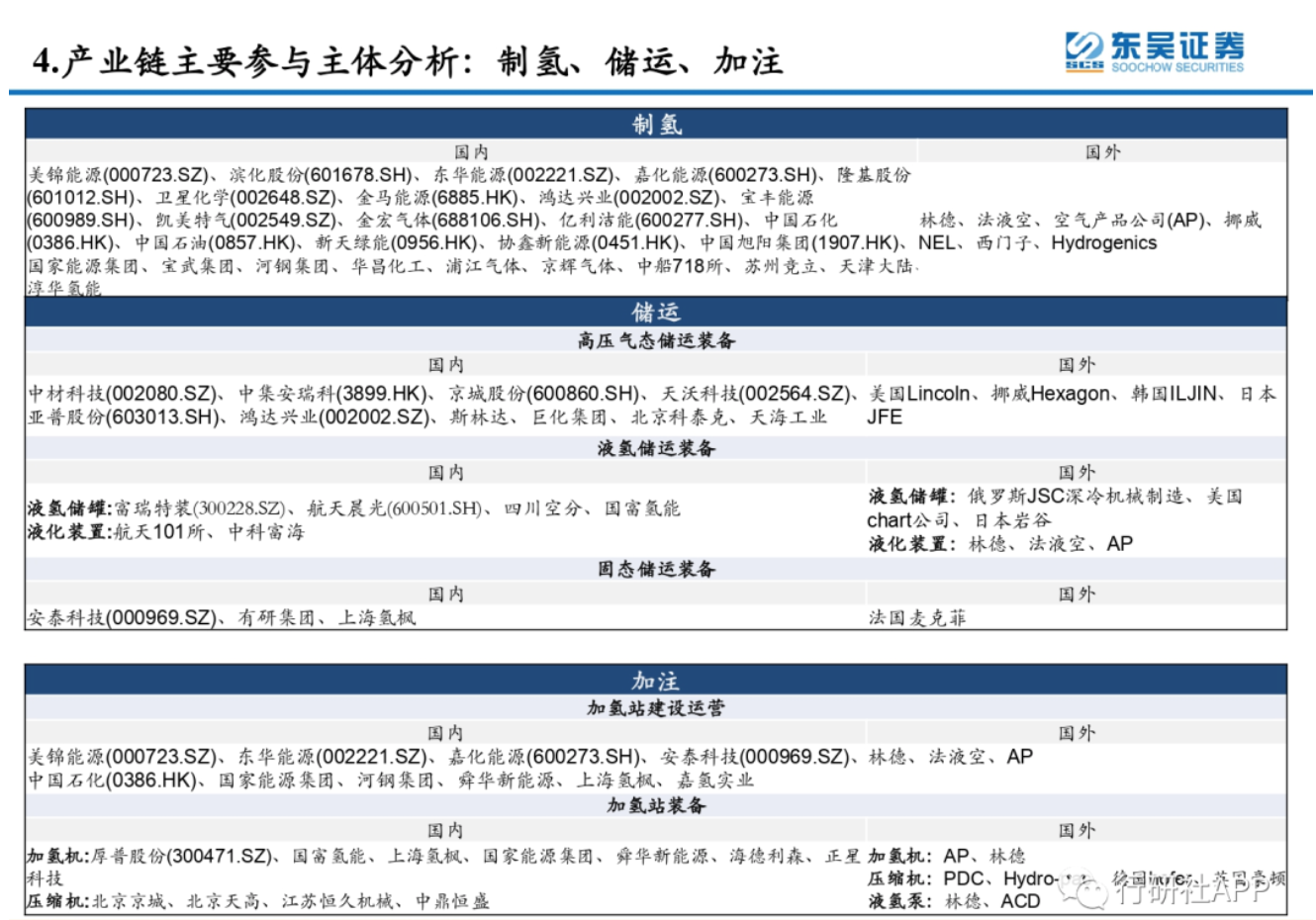Select 法国麦克菲
Screen dimensions: 1316x920
917,617
